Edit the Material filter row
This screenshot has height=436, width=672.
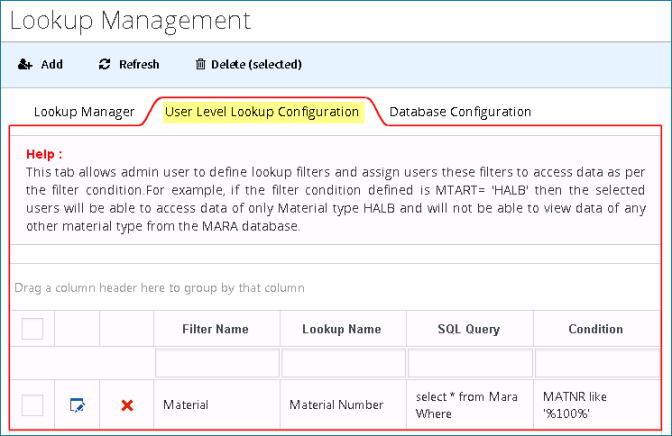point(77,405)
